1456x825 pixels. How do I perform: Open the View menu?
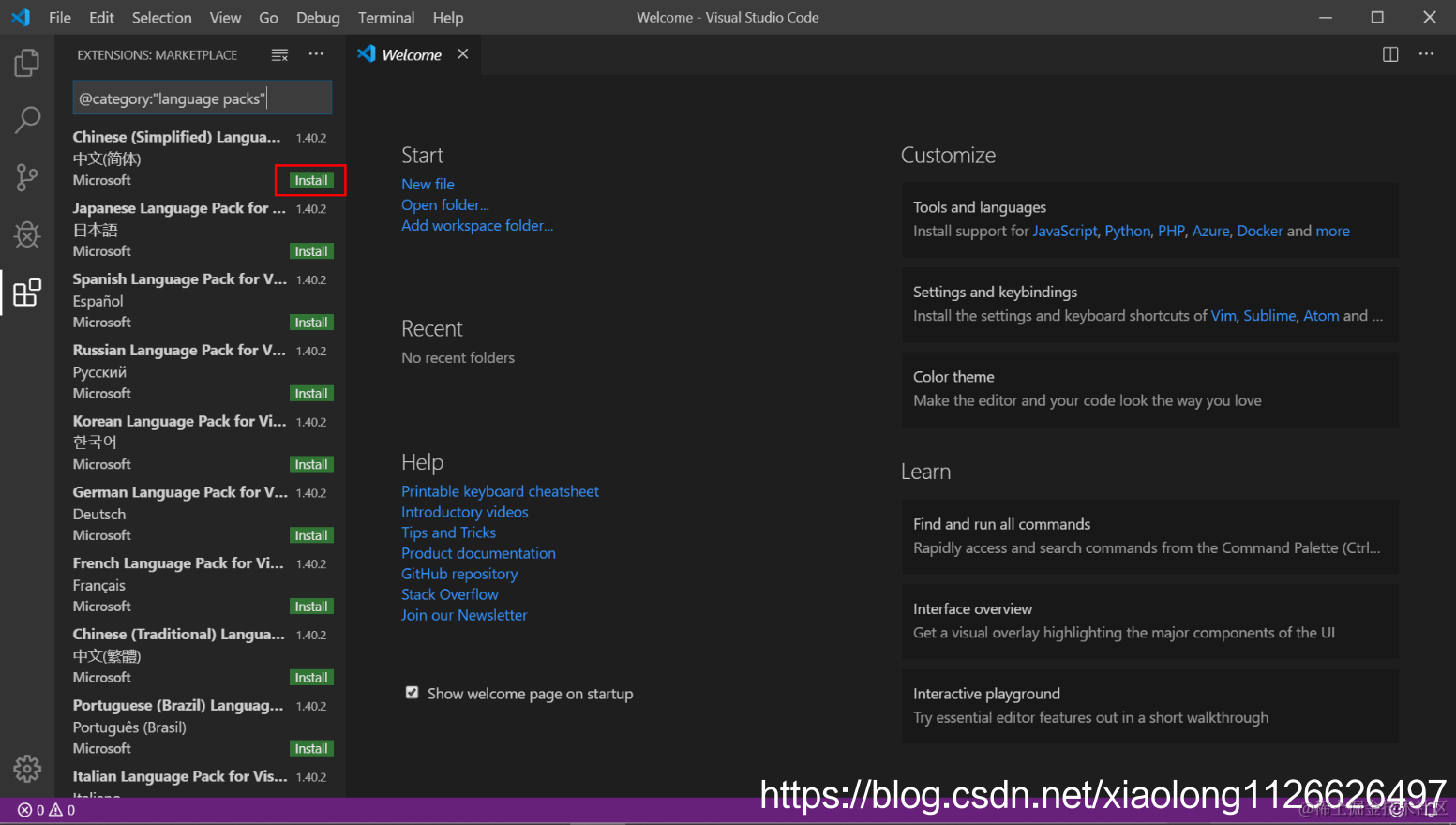[225, 17]
